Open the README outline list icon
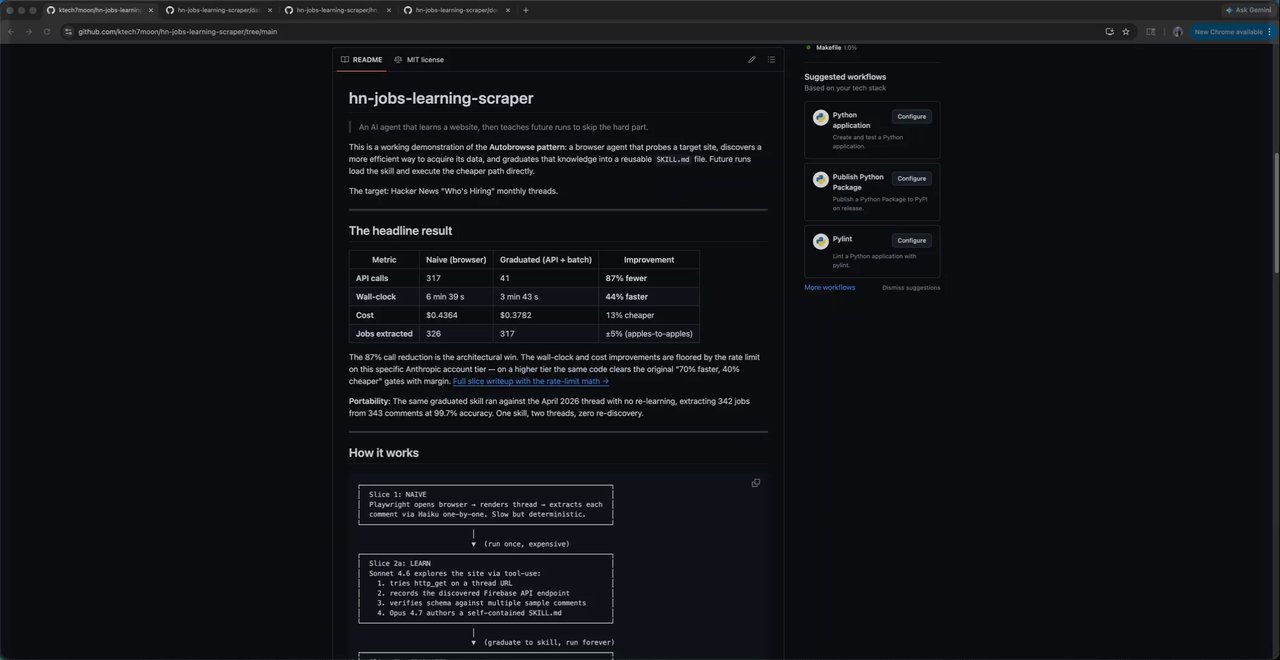 click(771, 60)
